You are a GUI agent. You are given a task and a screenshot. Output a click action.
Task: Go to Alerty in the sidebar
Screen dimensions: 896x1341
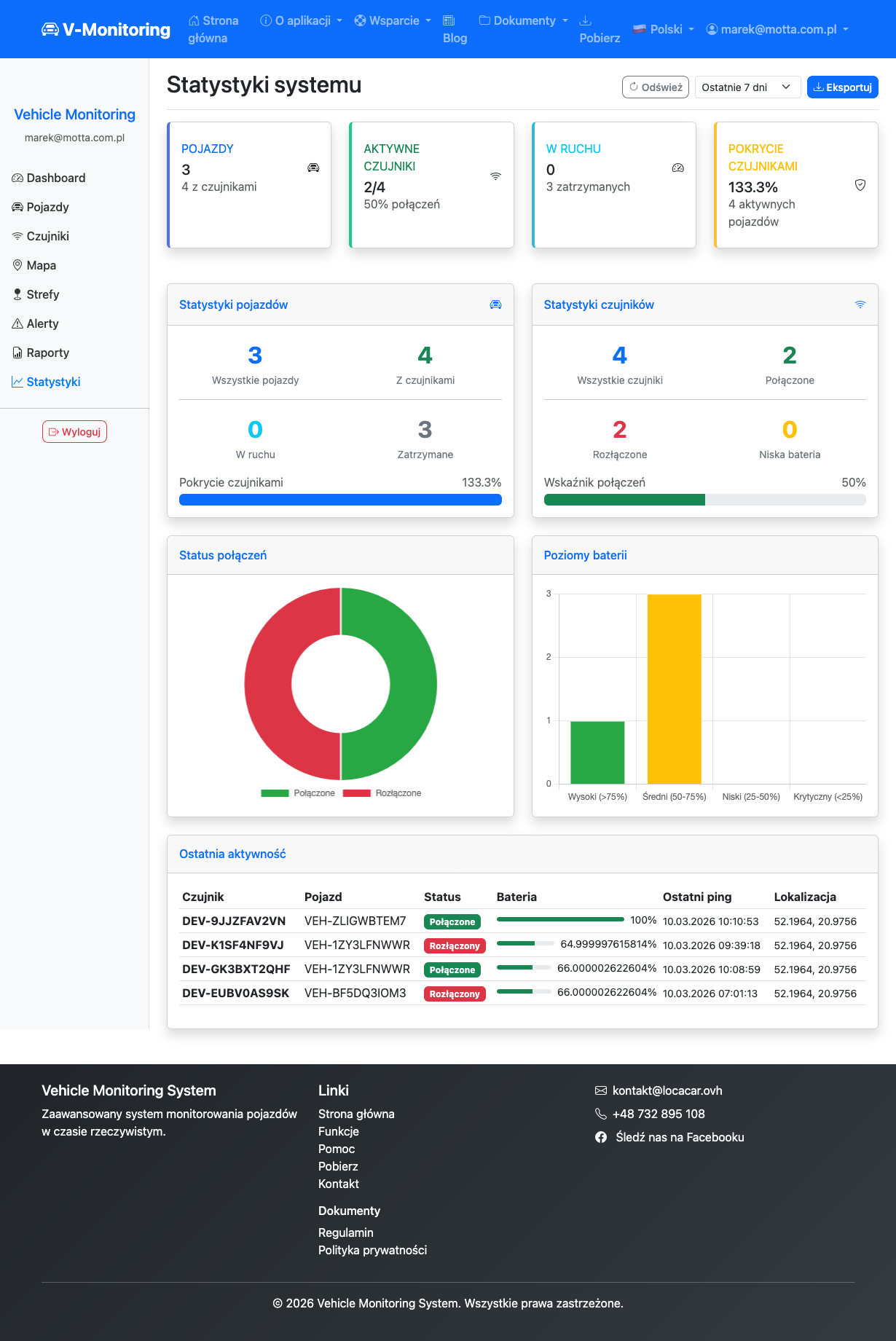click(x=42, y=323)
